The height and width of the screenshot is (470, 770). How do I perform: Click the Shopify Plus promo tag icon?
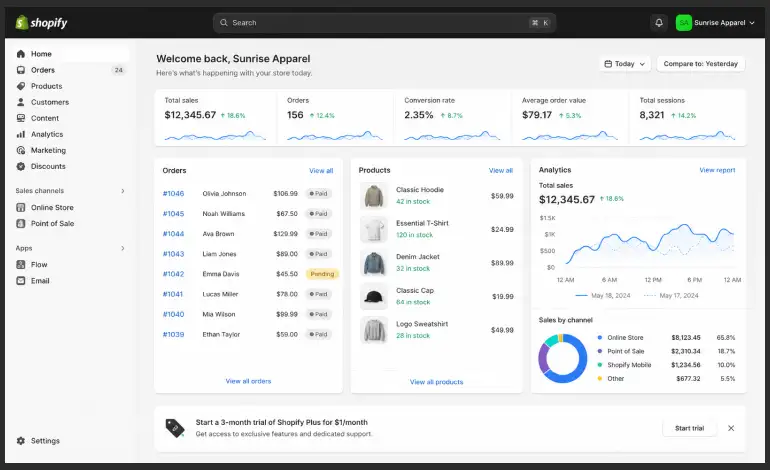click(175, 428)
